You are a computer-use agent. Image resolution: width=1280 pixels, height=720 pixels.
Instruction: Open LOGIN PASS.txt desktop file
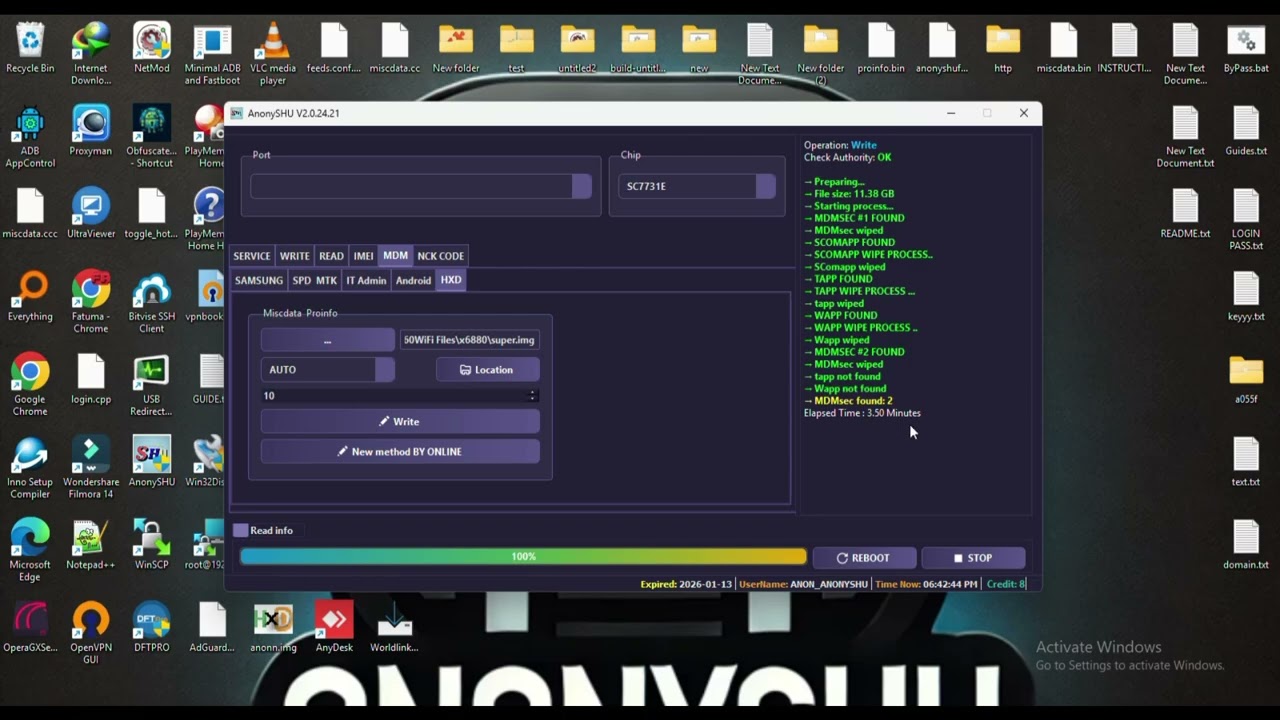(1246, 218)
